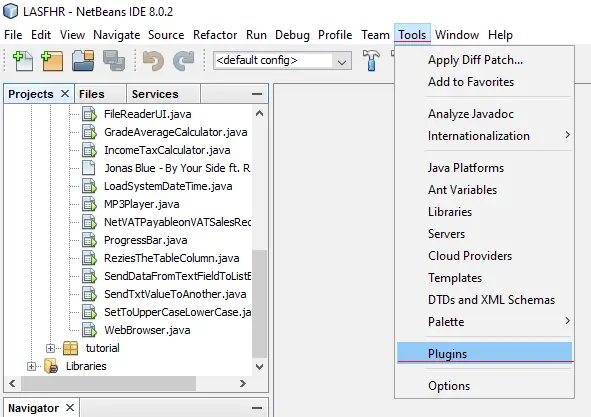Choose Servers menu entry

[484, 233]
